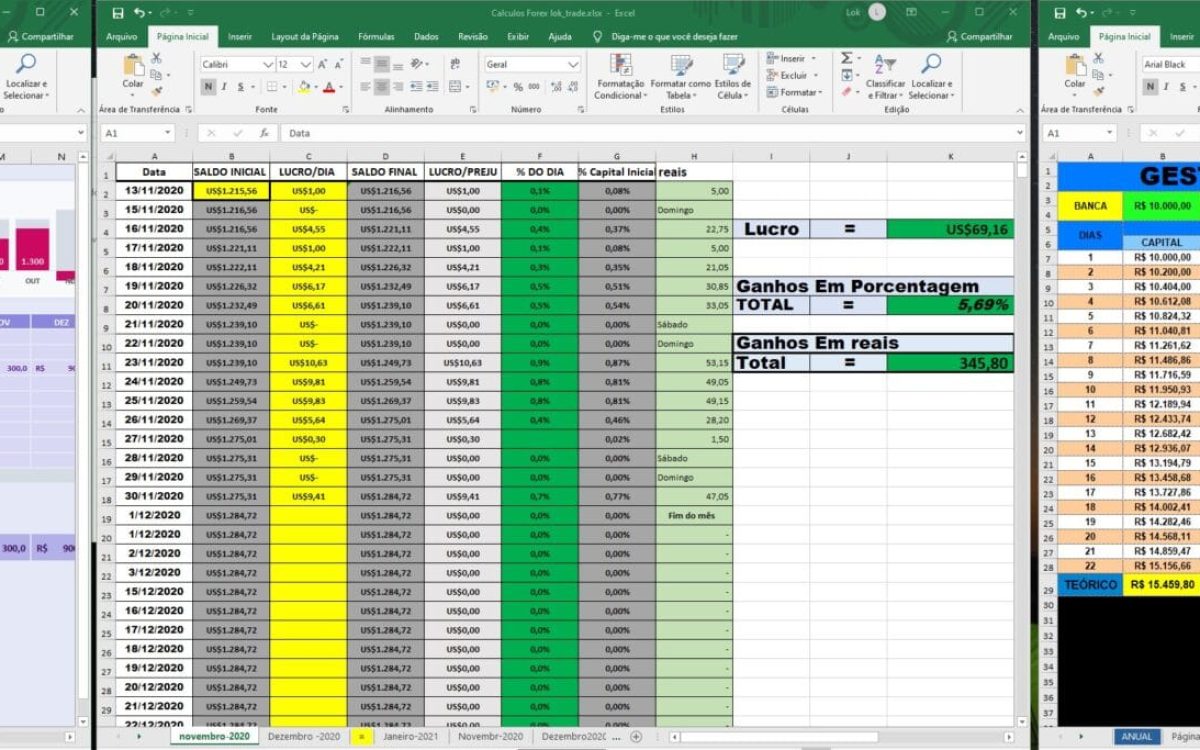Click the TEÓRICO cell in right window
This screenshot has height=750, width=1200.
(1091, 584)
